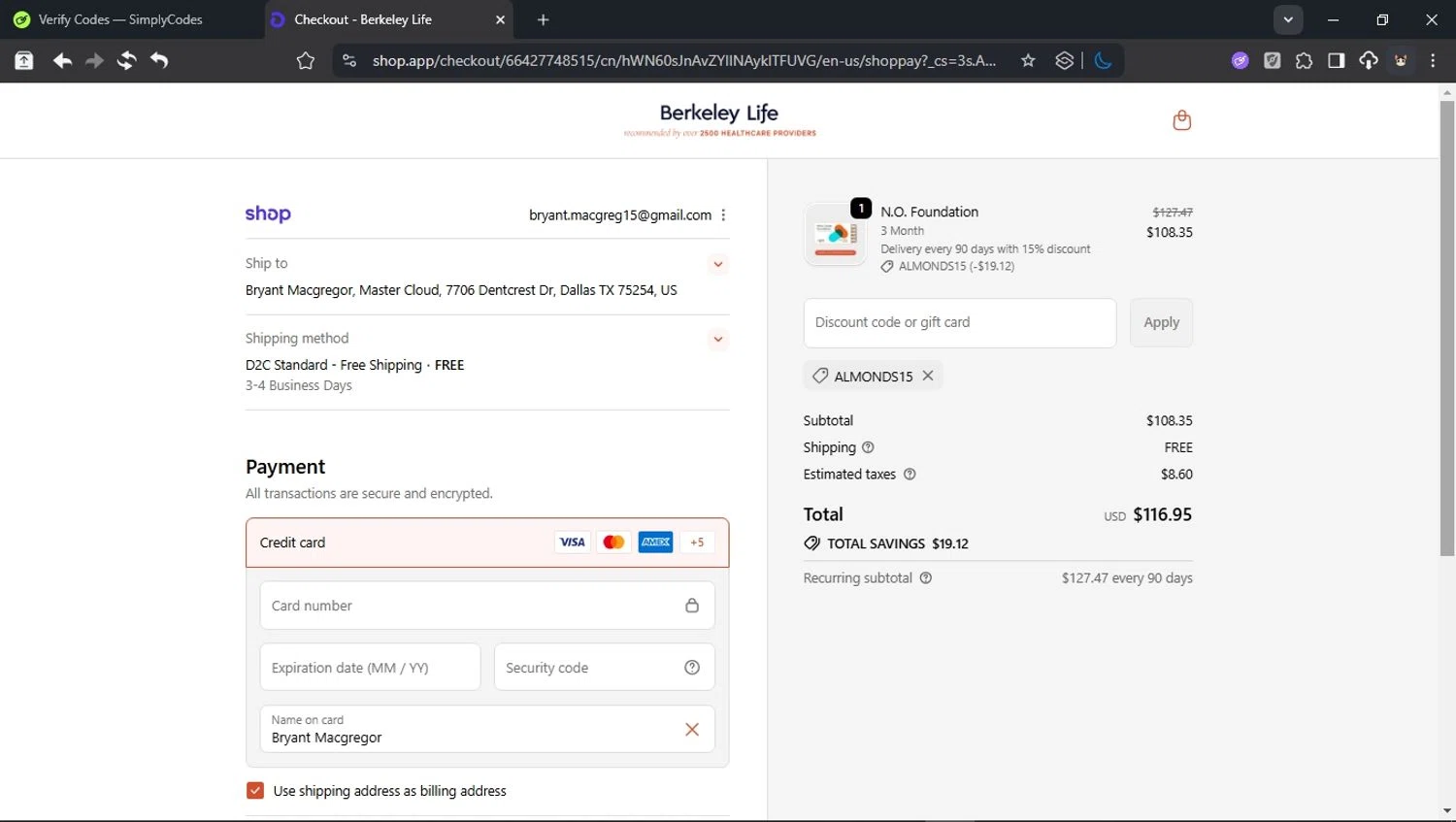Click the Total amount $116.95

coord(1162,514)
